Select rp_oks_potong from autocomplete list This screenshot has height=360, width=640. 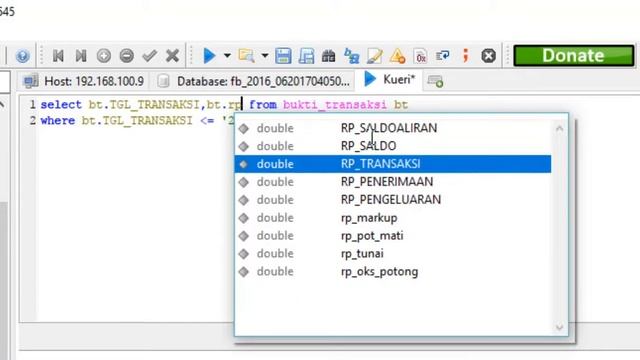pos(393,272)
